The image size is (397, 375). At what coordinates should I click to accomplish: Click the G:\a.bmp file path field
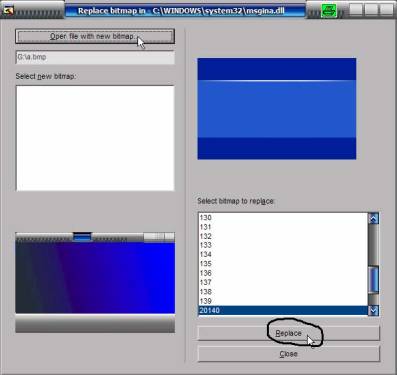click(x=95, y=57)
